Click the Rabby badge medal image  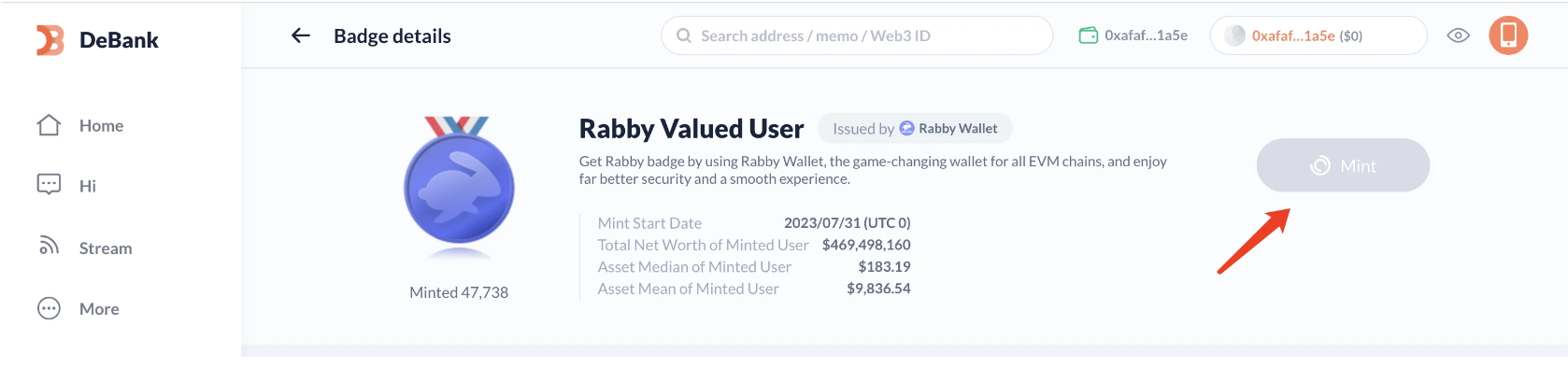coord(459,187)
